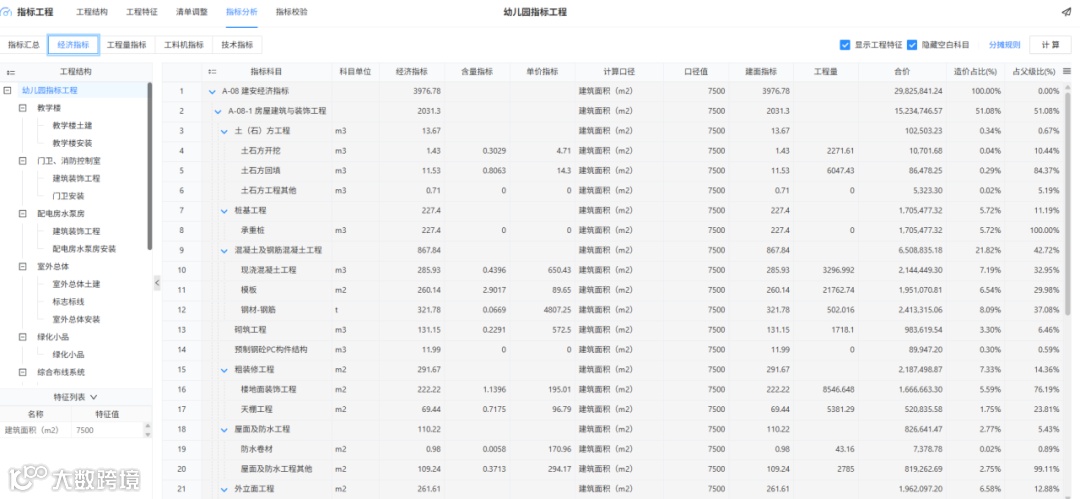Collapse the A-08 建安经济指标 row
The height and width of the screenshot is (499, 1080).
212,92
